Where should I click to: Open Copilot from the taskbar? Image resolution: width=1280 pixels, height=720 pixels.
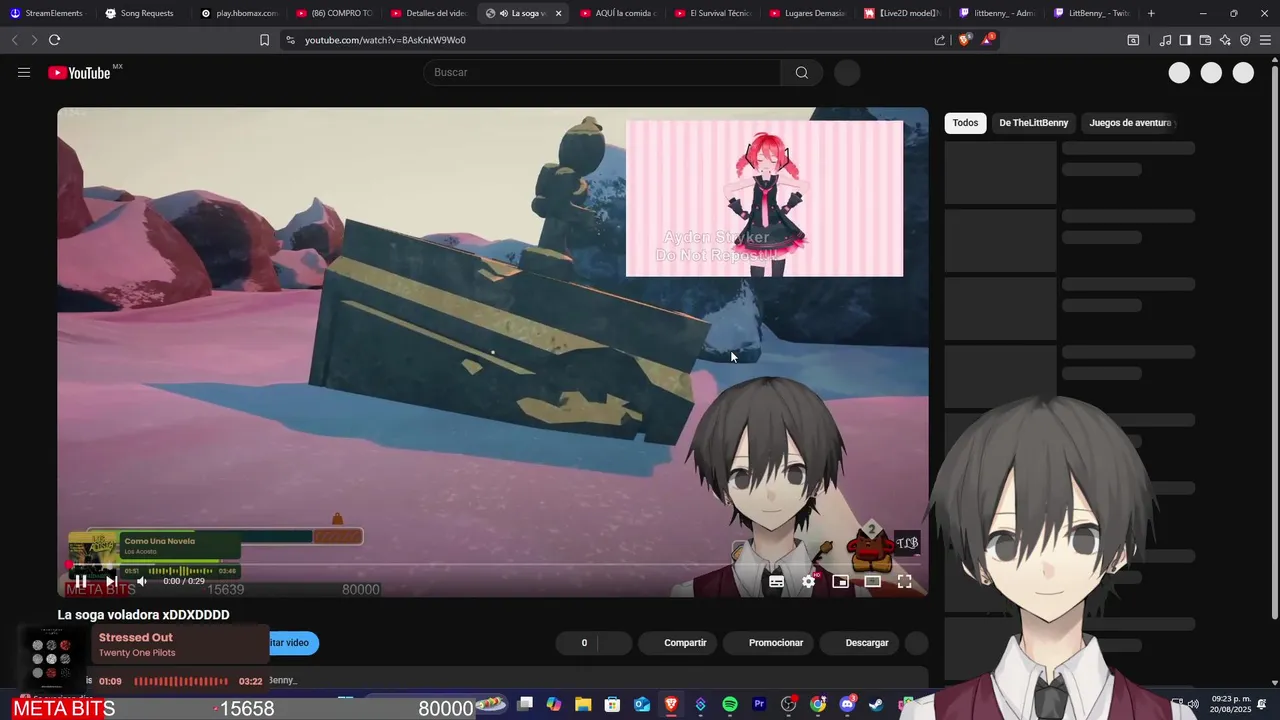tap(554, 705)
